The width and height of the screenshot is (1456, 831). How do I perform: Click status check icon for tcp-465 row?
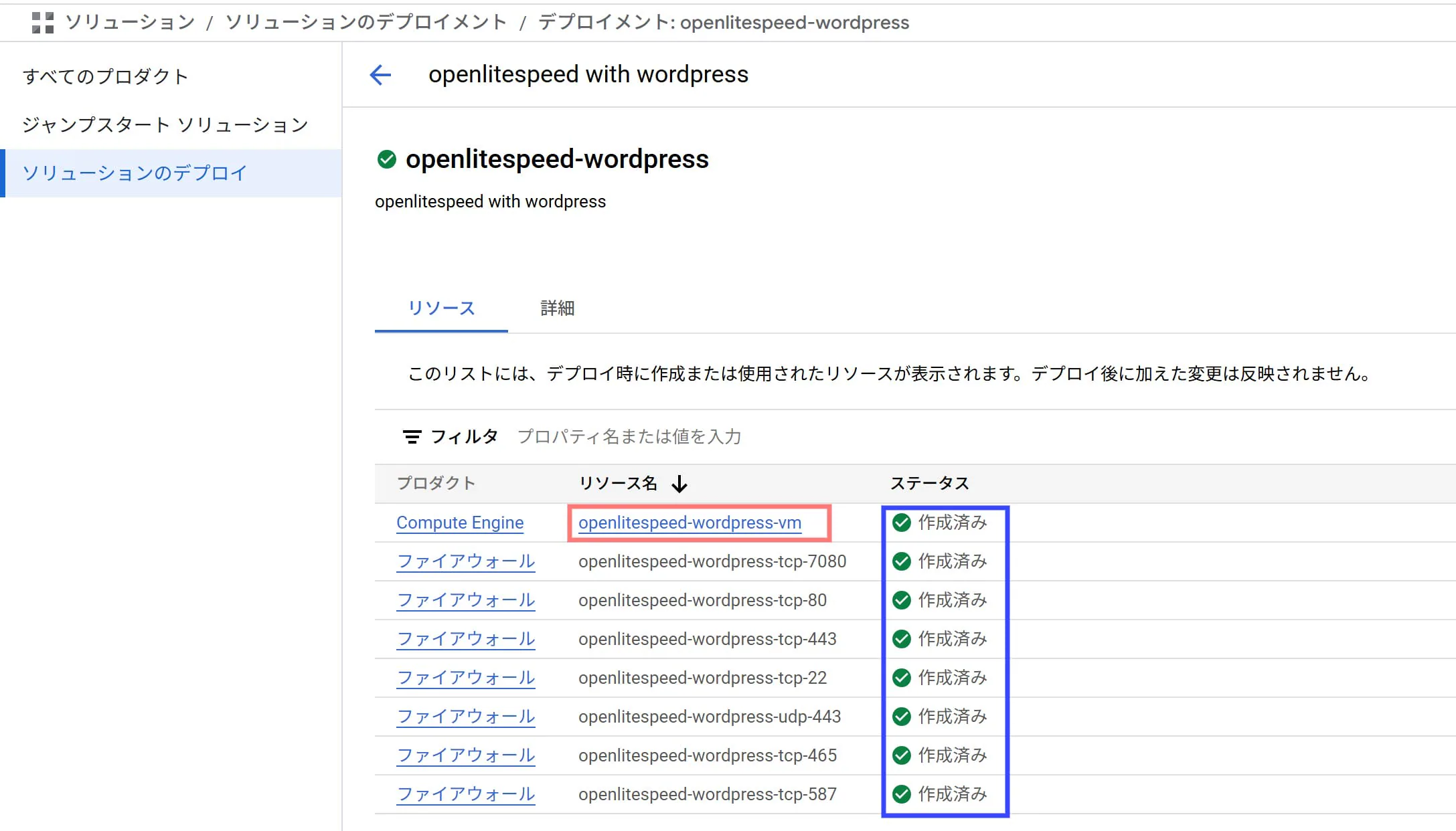[902, 755]
